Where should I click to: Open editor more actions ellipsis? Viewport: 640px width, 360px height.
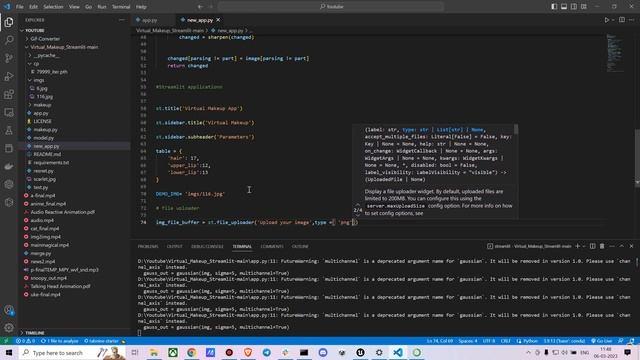tap(631, 20)
